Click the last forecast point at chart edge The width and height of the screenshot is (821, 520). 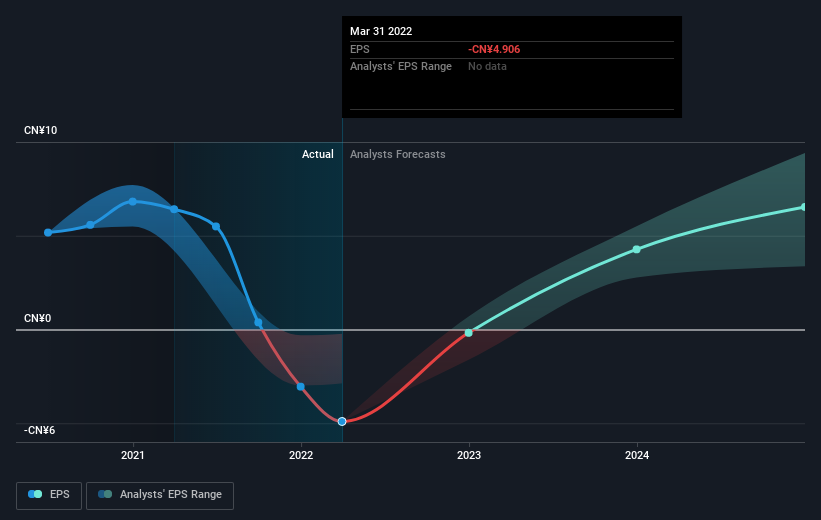[804, 207]
